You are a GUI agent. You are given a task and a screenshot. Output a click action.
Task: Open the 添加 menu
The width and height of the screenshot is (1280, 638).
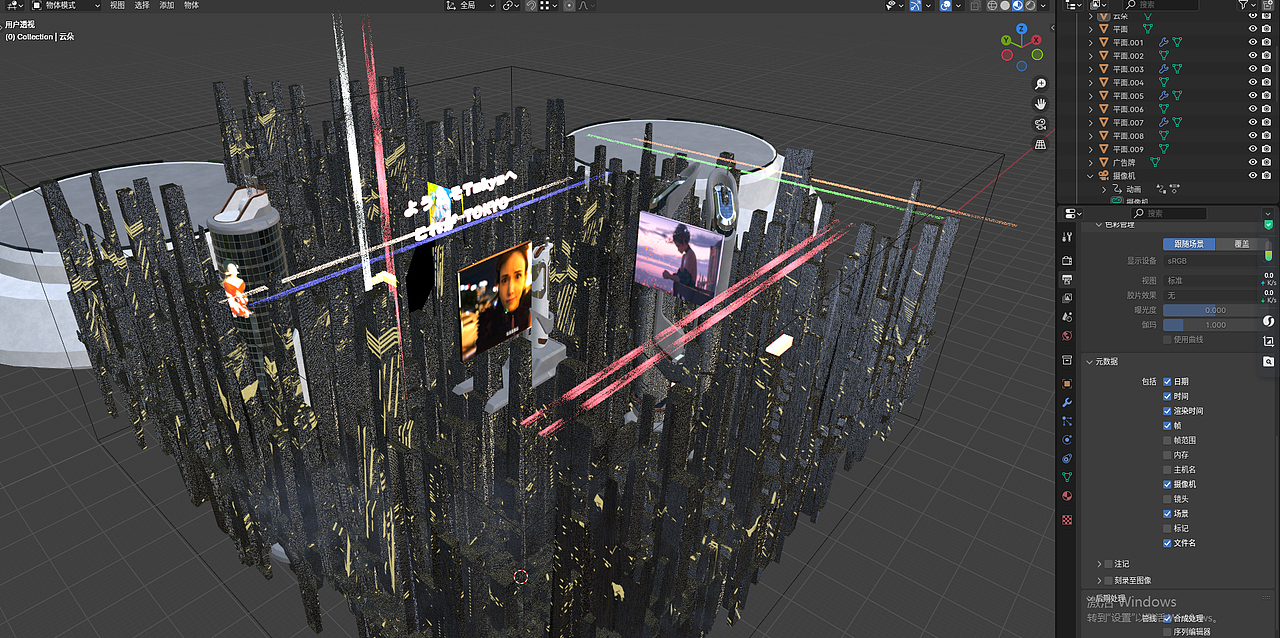coord(167,5)
